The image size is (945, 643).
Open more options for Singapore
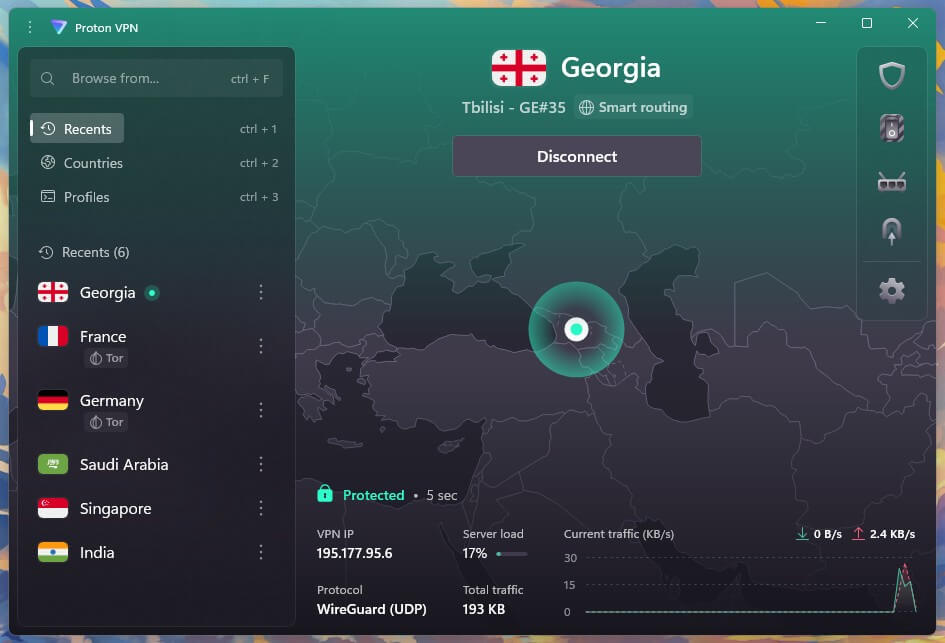click(x=260, y=508)
